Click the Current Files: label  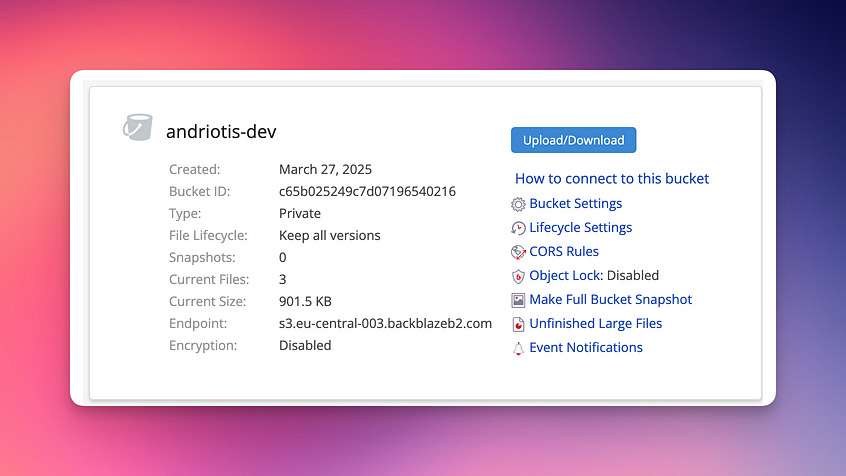coord(209,280)
